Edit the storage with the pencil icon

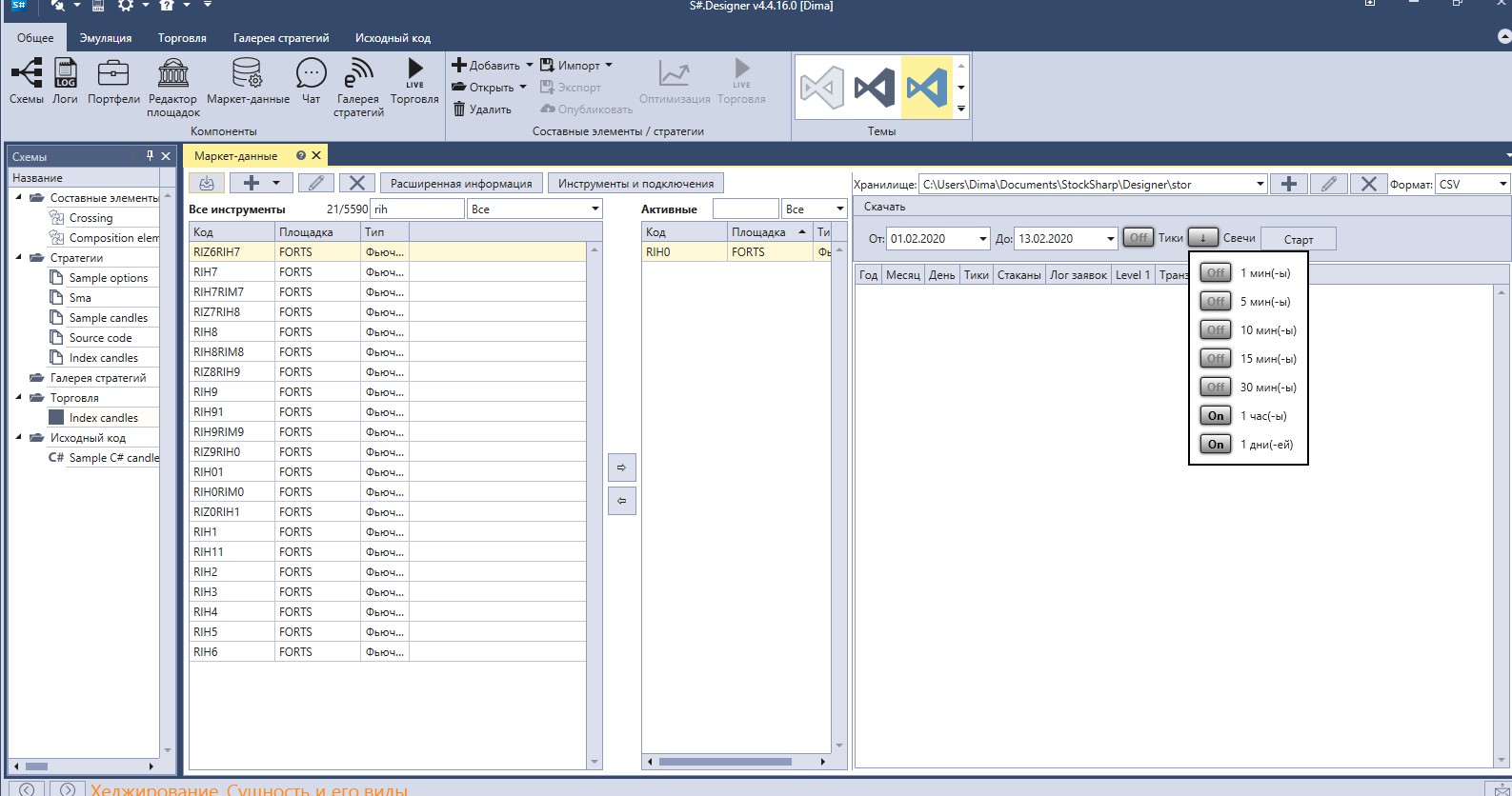coord(1328,184)
